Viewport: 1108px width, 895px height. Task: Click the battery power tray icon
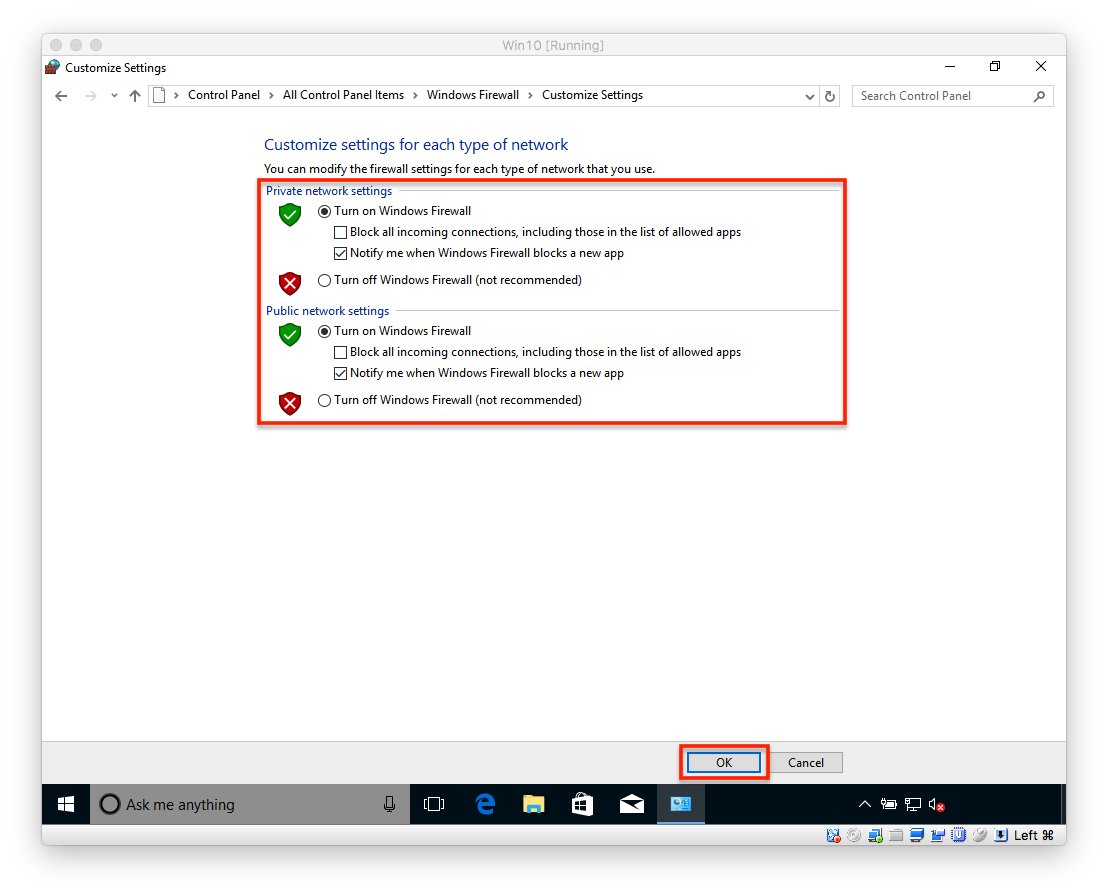(888, 804)
